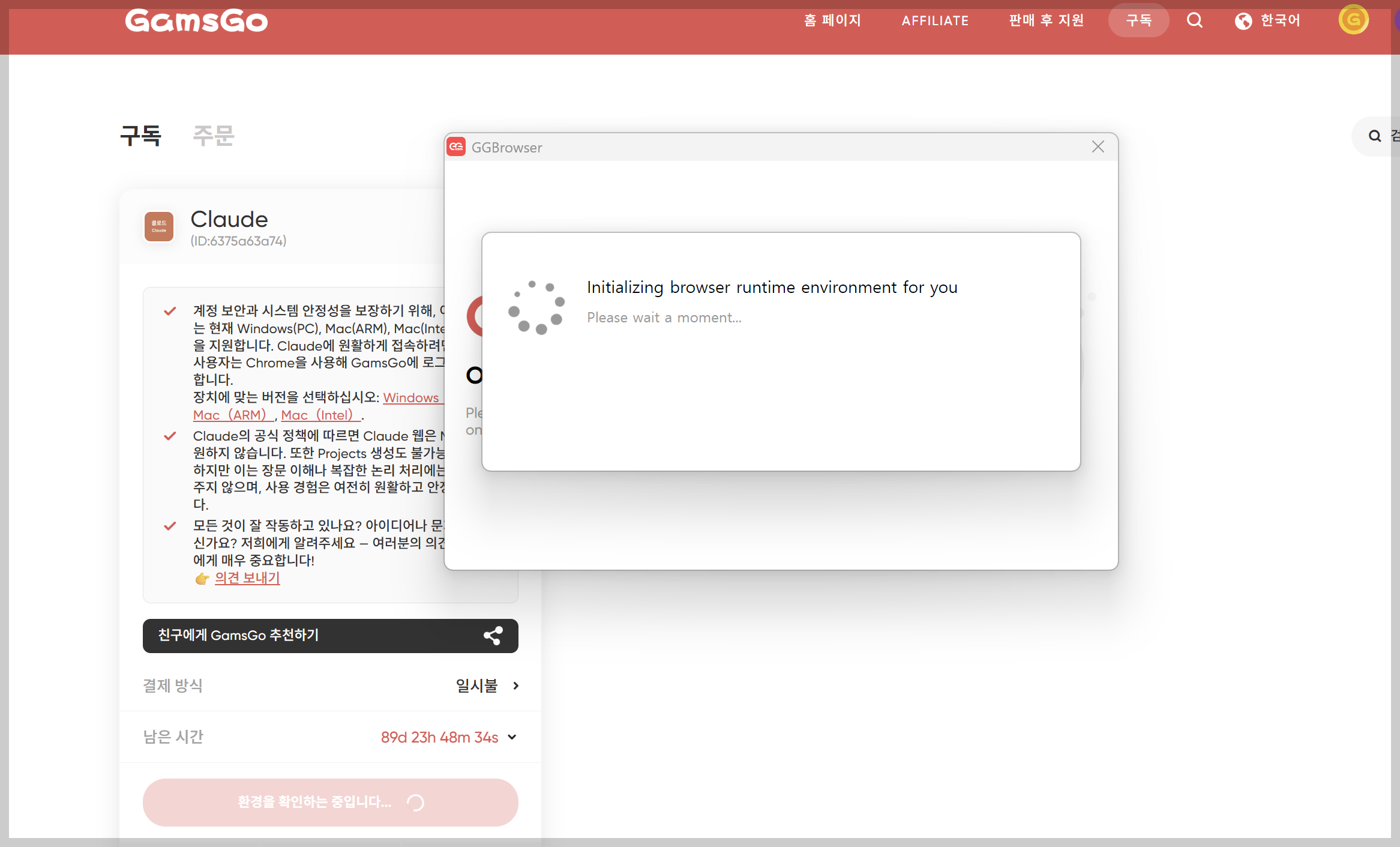Click the share icon on the recommend banner
Viewport: 1400px width, 847px height.
click(x=493, y=636)
